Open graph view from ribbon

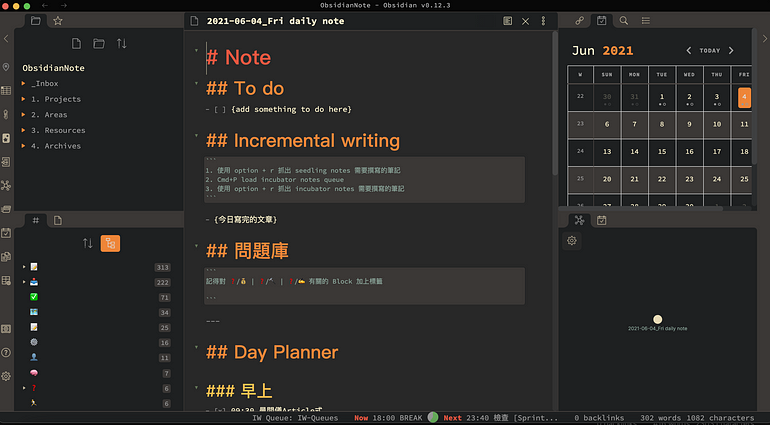coord(6,185)
